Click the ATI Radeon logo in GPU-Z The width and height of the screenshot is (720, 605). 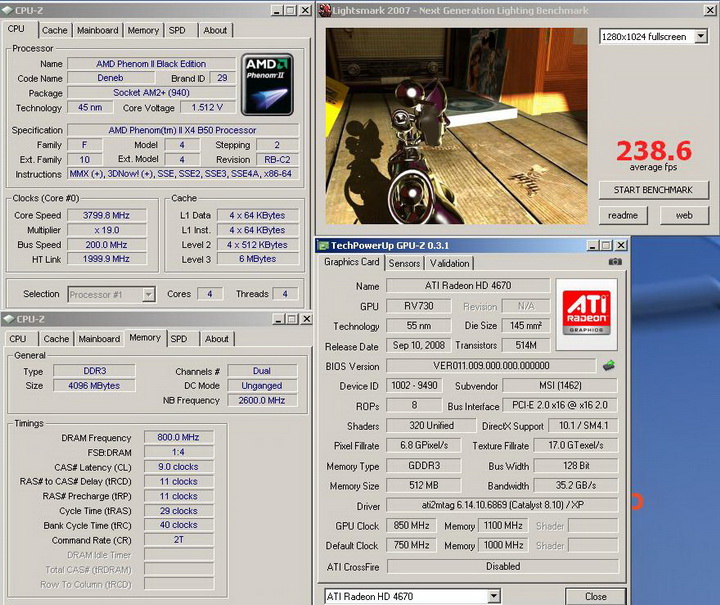pyautogui.click(x=586, y=314)
